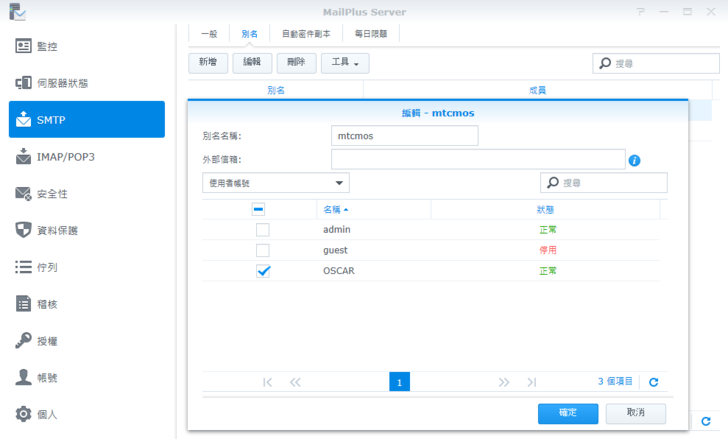Click the 資料保護 shield icon

coord(24,230)
